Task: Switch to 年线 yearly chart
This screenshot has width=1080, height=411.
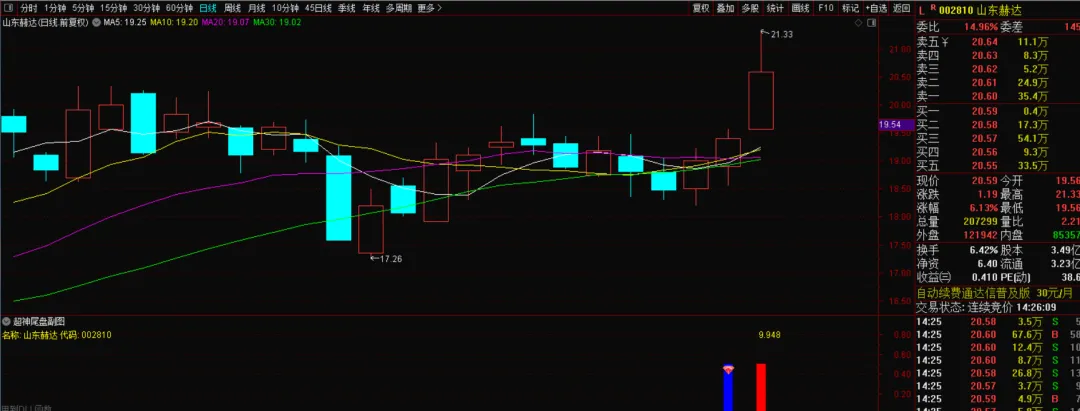Action: (x=371, y=8)
